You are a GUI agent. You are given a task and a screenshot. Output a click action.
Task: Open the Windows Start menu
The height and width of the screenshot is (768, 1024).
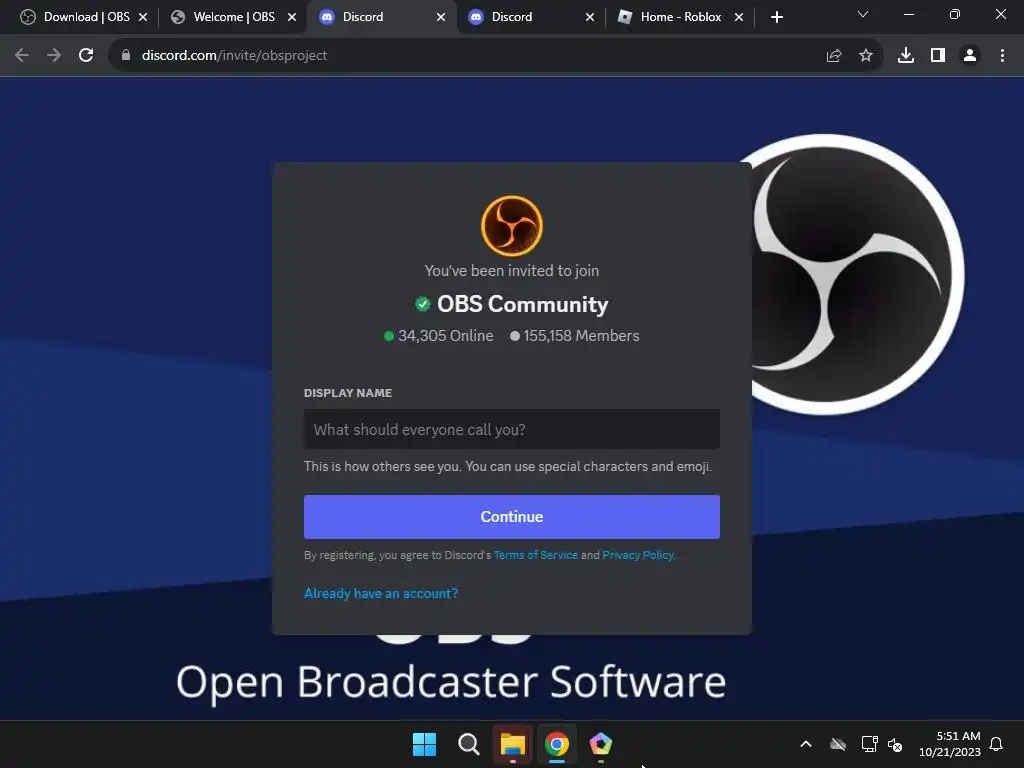(x=424, y=744)
